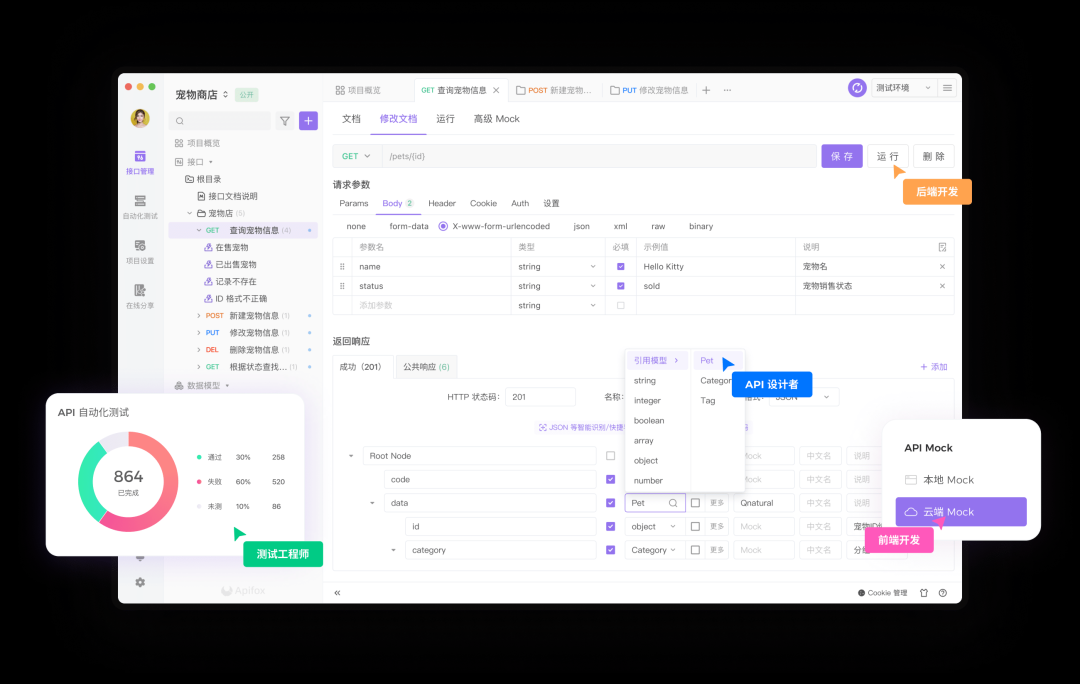Click the donut chart in API 自动化测试
The image size is (1080, 684).
(128, 482)
